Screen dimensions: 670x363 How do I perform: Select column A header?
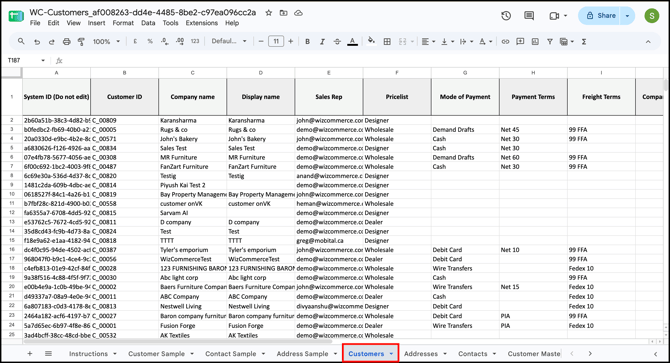(56, 73)
